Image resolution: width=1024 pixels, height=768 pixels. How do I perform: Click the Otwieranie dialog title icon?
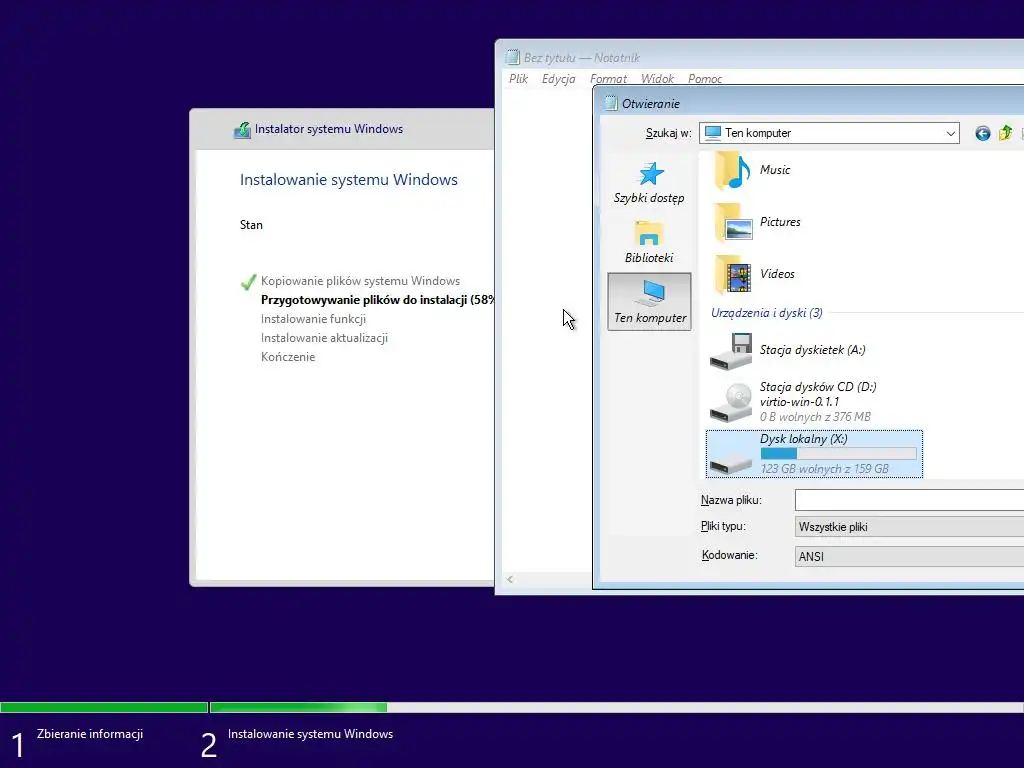point(611,103)
